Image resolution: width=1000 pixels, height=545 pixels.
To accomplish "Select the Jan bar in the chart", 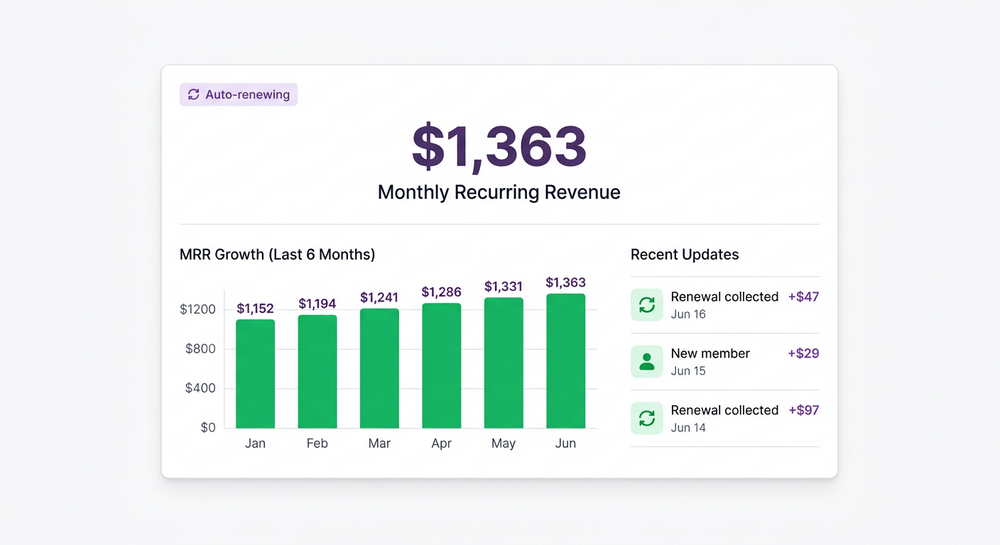I will [x=255, y=374].
